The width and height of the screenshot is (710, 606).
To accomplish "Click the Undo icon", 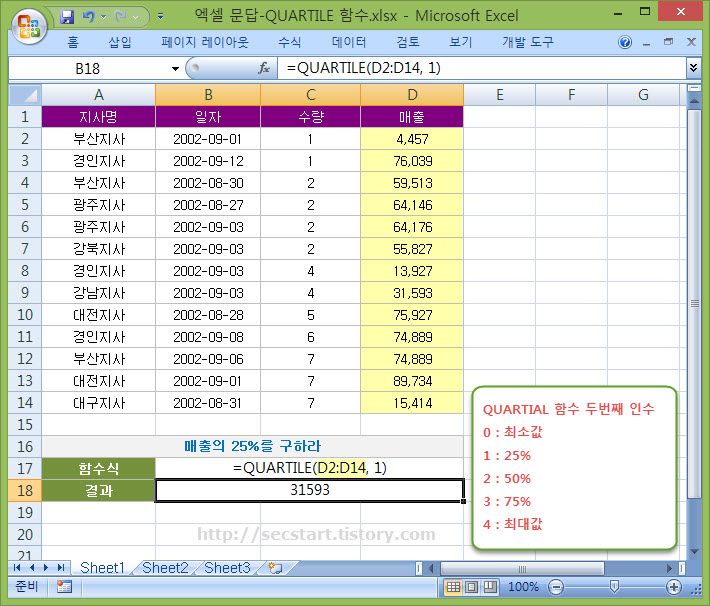I will click(89, 17).
